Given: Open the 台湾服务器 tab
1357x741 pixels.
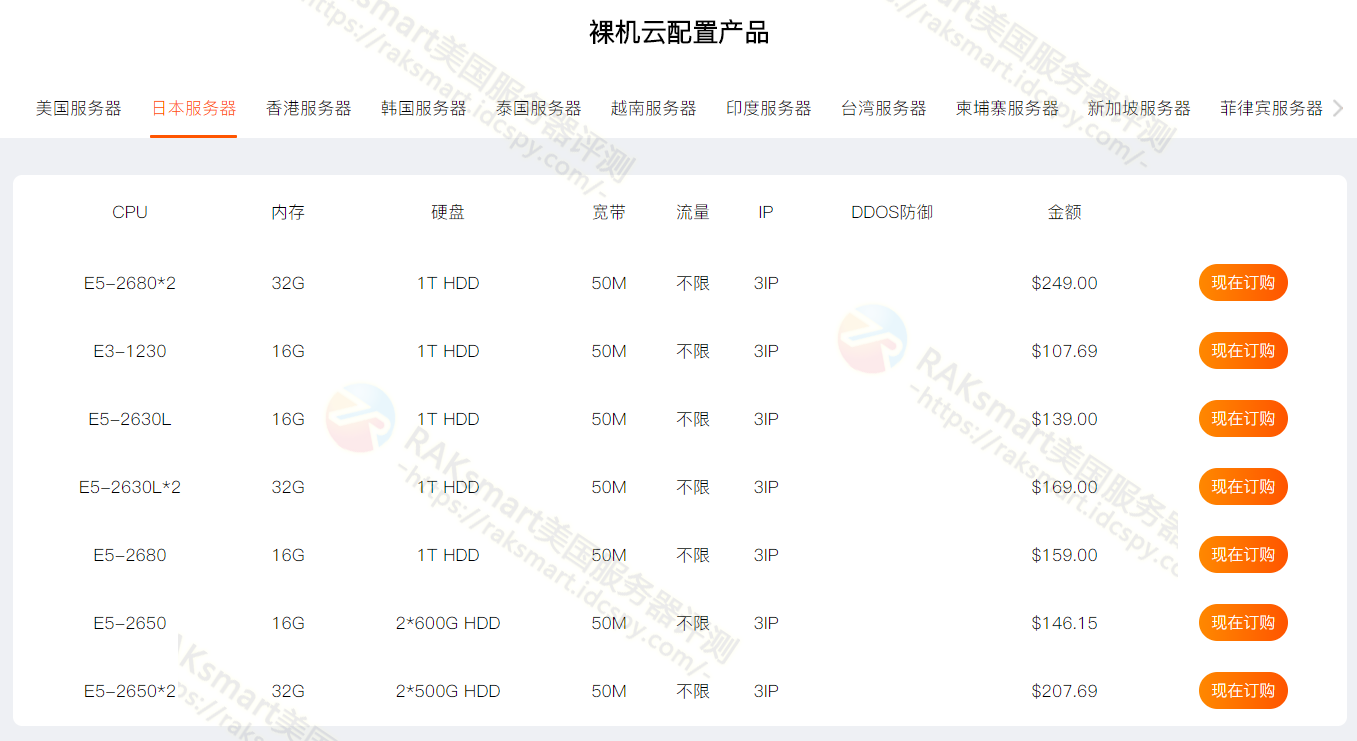Looking at the screenshot, I should [883, 108].
